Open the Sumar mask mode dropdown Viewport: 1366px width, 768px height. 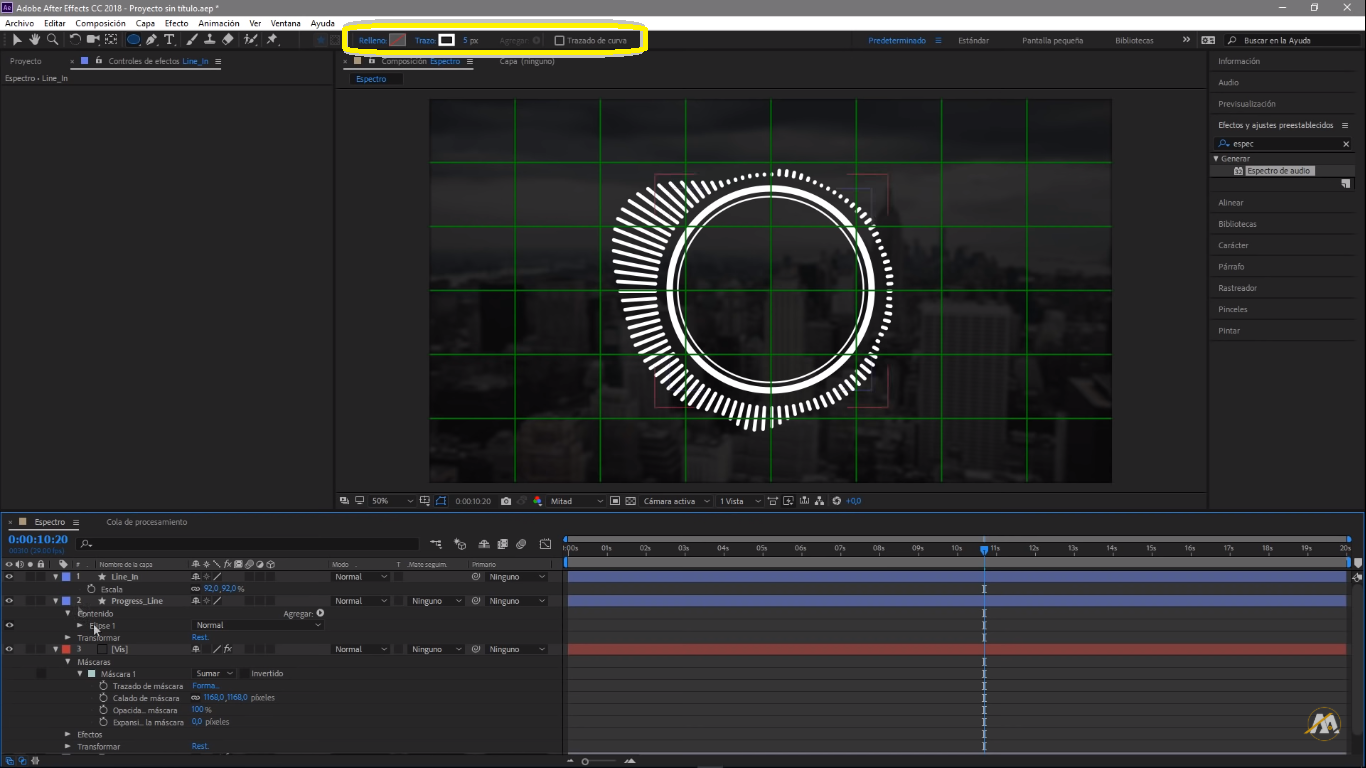214,674
